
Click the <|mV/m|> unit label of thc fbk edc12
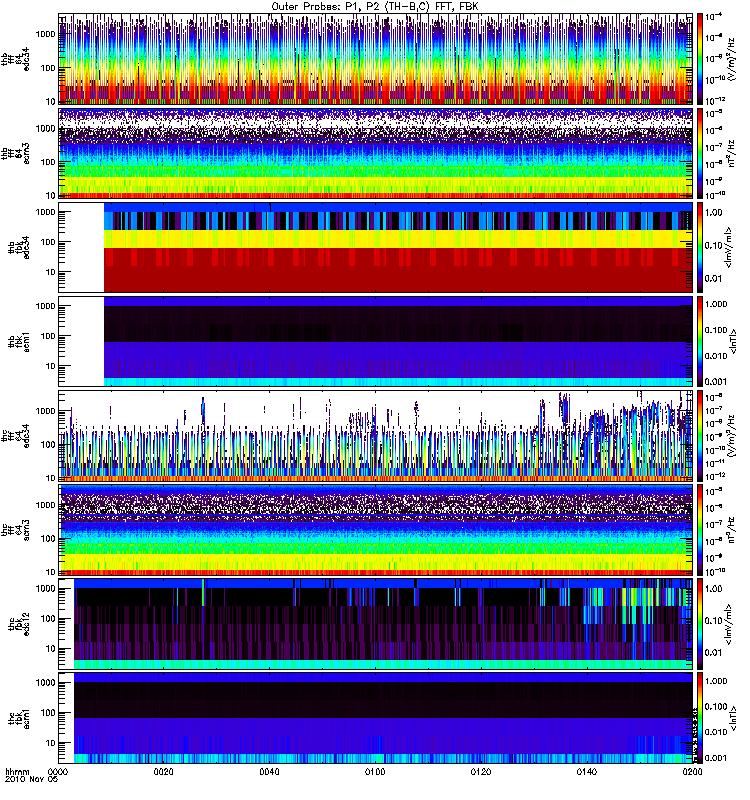click(x=729, y=624)
